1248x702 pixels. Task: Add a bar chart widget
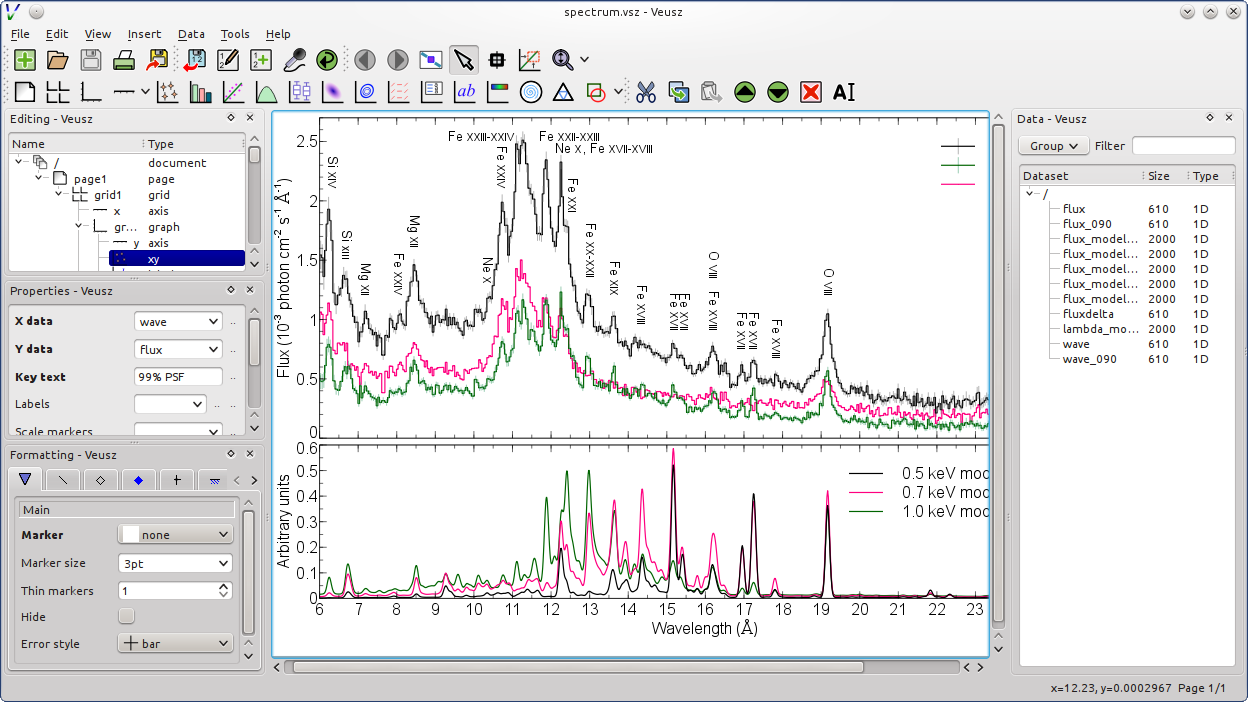click(x=201, y=92)
